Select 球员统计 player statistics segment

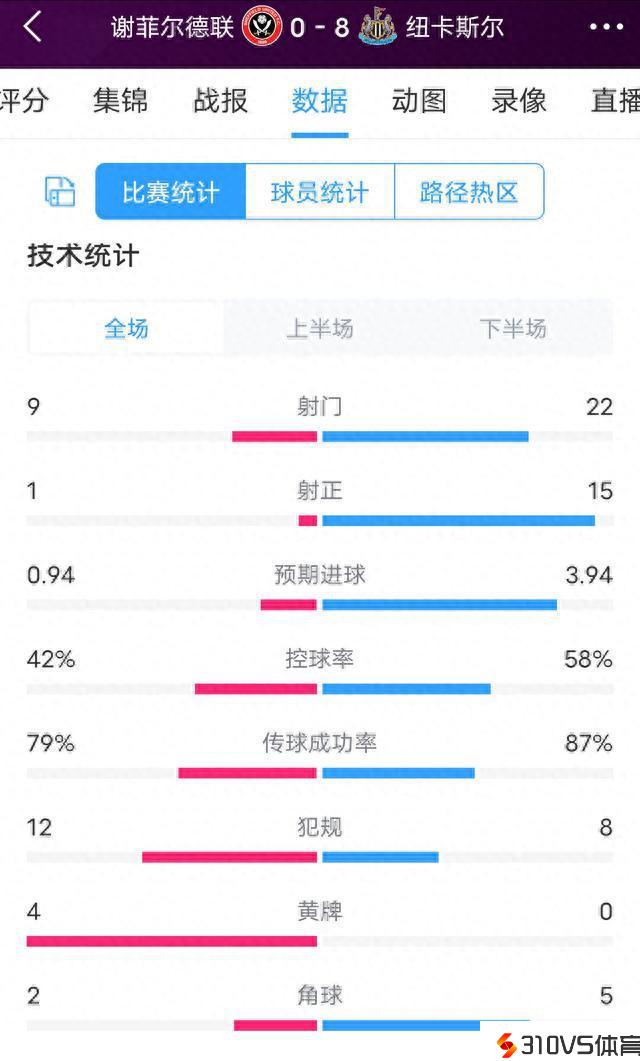pos(320,192)
